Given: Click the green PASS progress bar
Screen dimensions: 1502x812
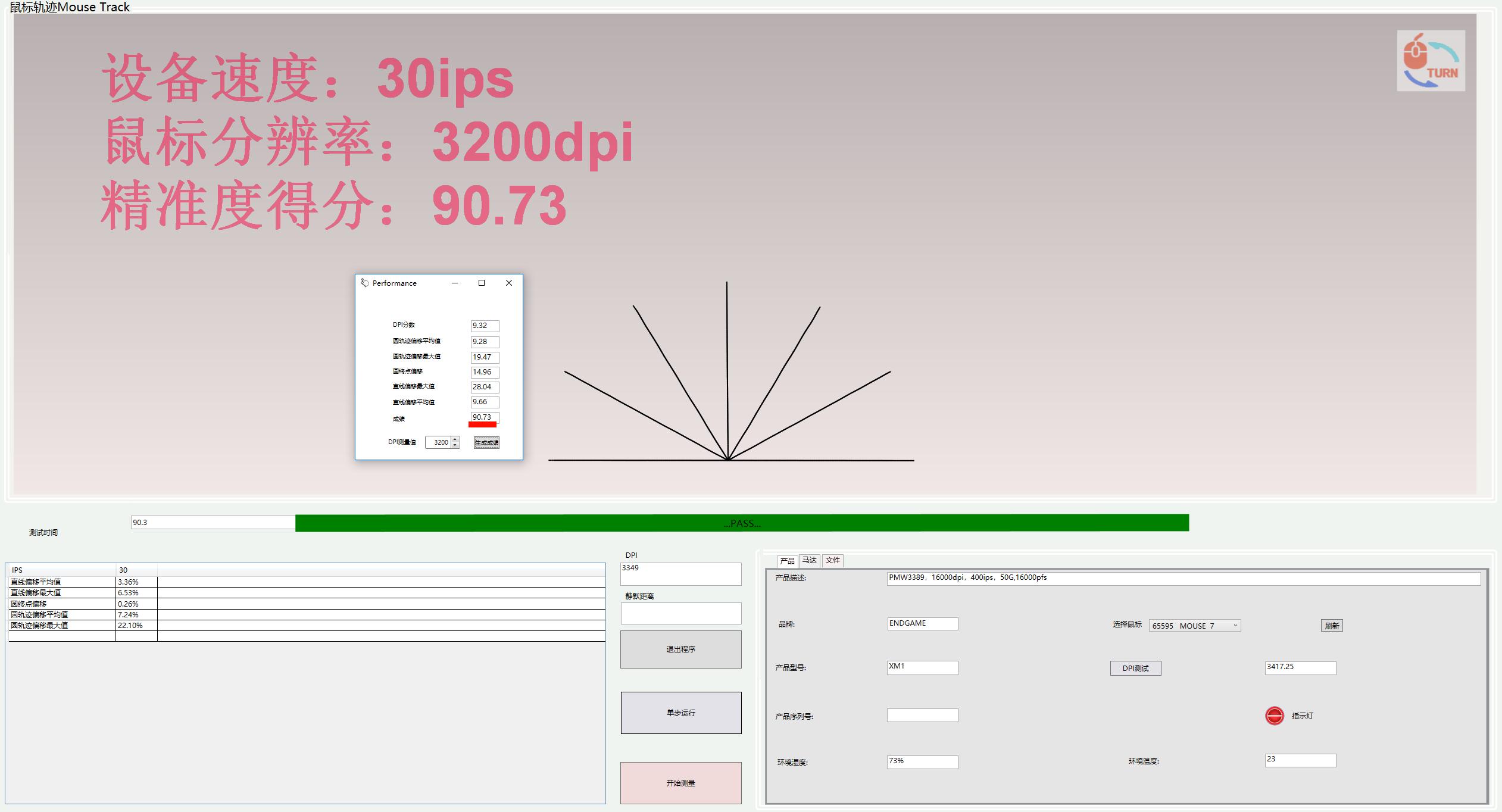Looking at the screenshot, I should [742, 523].
